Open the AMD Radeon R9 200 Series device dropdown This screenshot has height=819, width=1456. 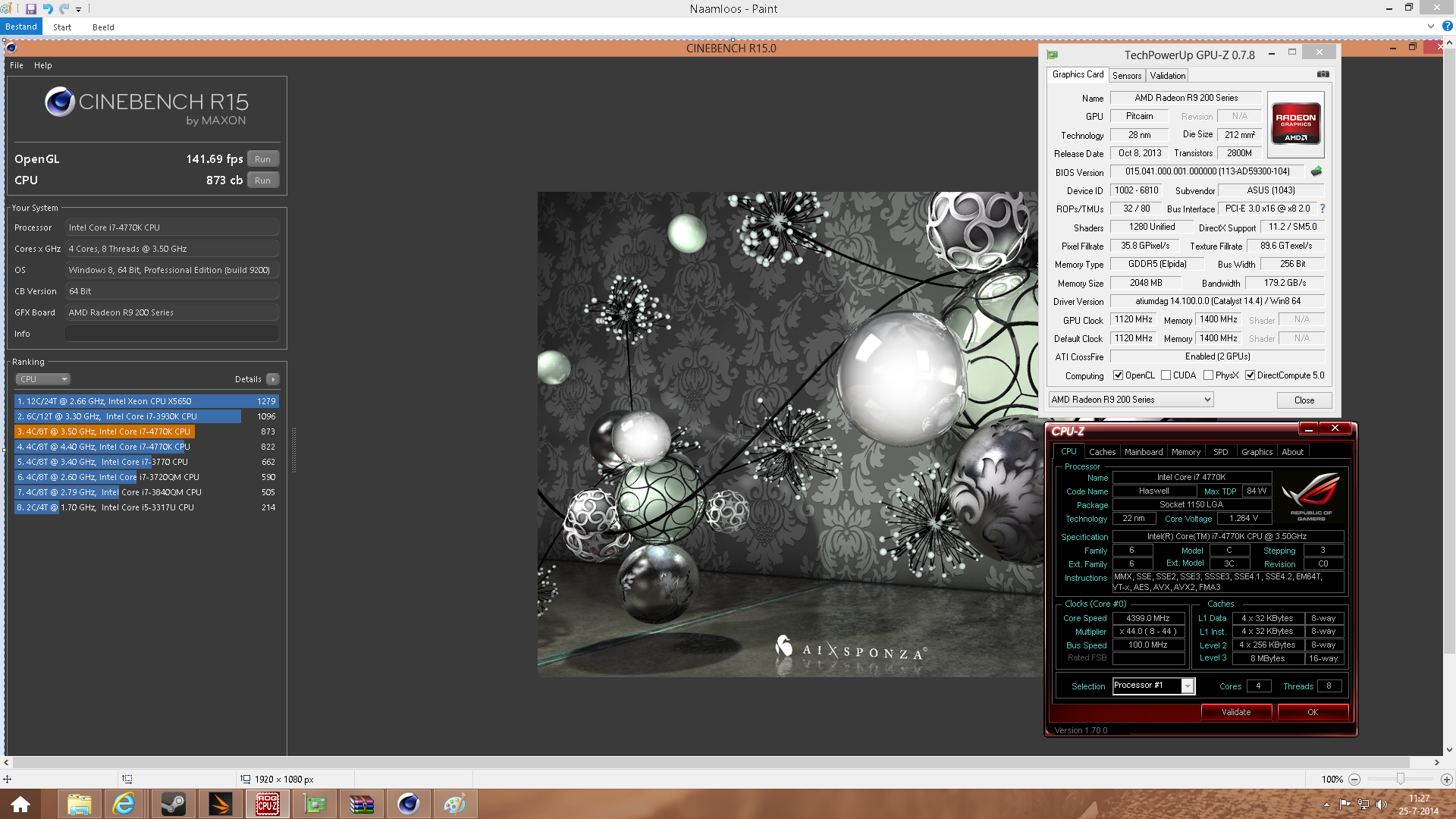point(1131,400)
